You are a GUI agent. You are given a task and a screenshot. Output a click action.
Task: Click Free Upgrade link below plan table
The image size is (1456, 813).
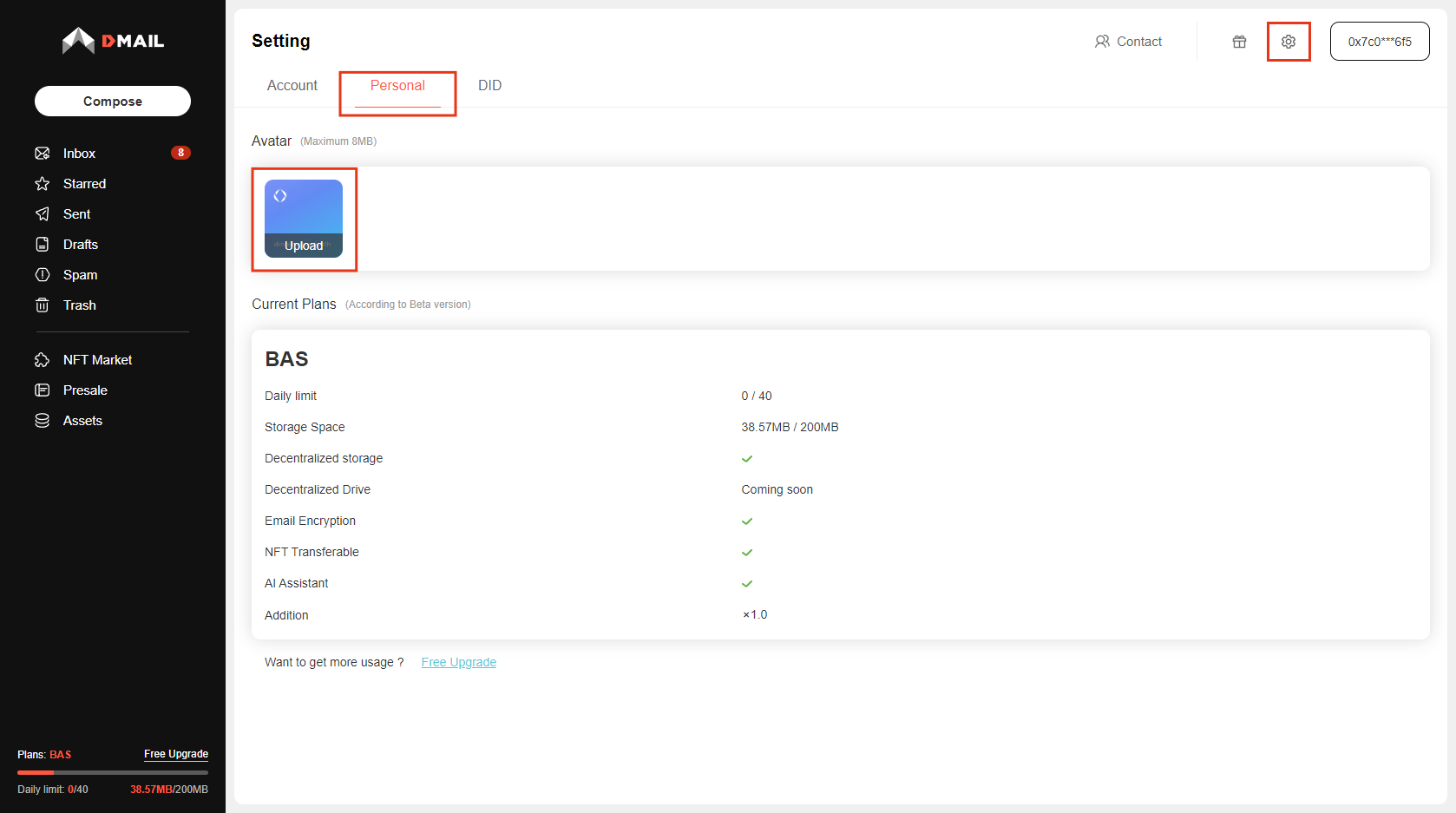459,662
